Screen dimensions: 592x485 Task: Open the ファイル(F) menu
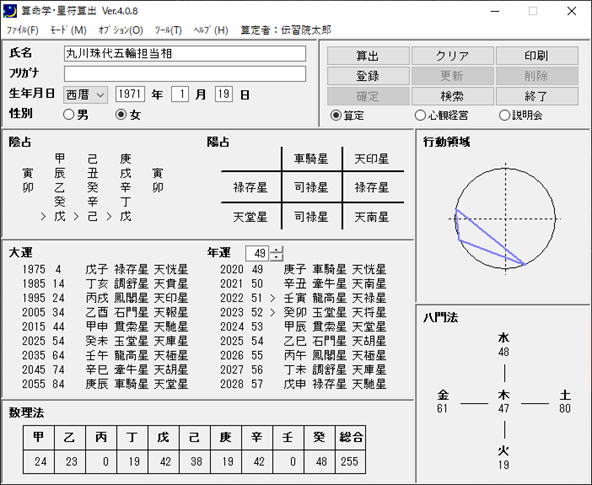point(23,30)
